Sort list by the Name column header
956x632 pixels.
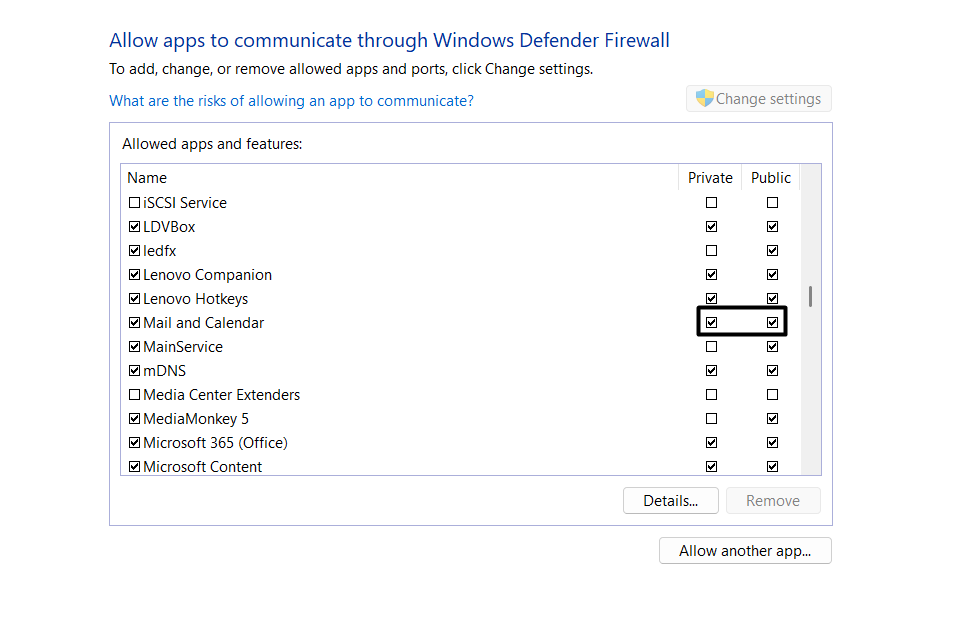point(400,178)
